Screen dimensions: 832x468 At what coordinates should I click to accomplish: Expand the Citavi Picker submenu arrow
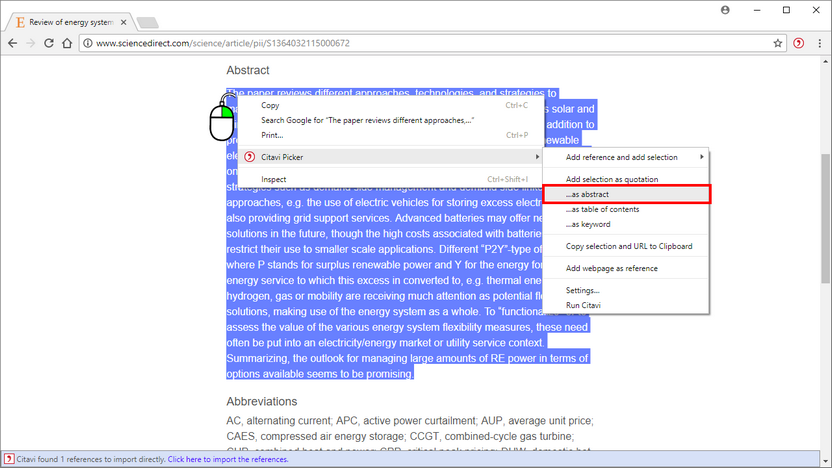pos(537,157)
